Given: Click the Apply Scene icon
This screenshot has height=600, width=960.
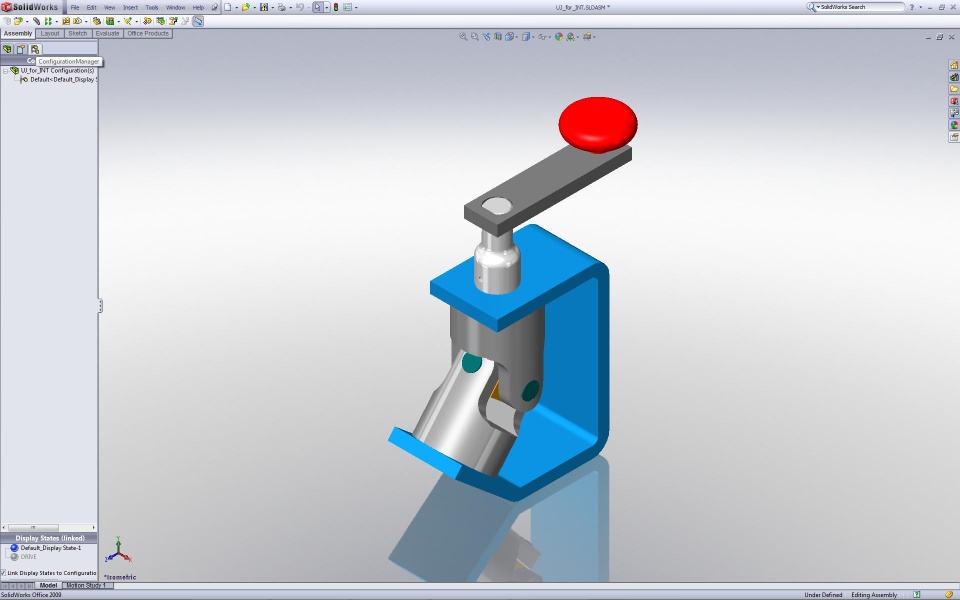Looking at the screenshot, I should coord(571,37).
